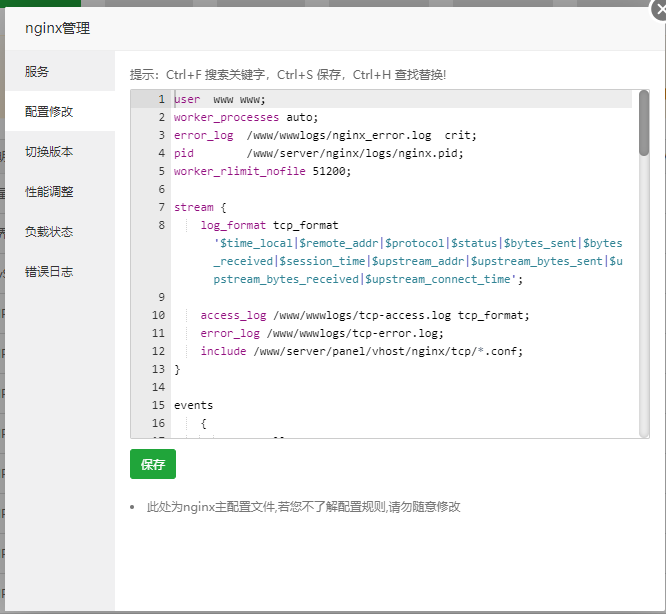Click the worker_rlimit_nofile 51200 line
666x614 pixels.
262,171
